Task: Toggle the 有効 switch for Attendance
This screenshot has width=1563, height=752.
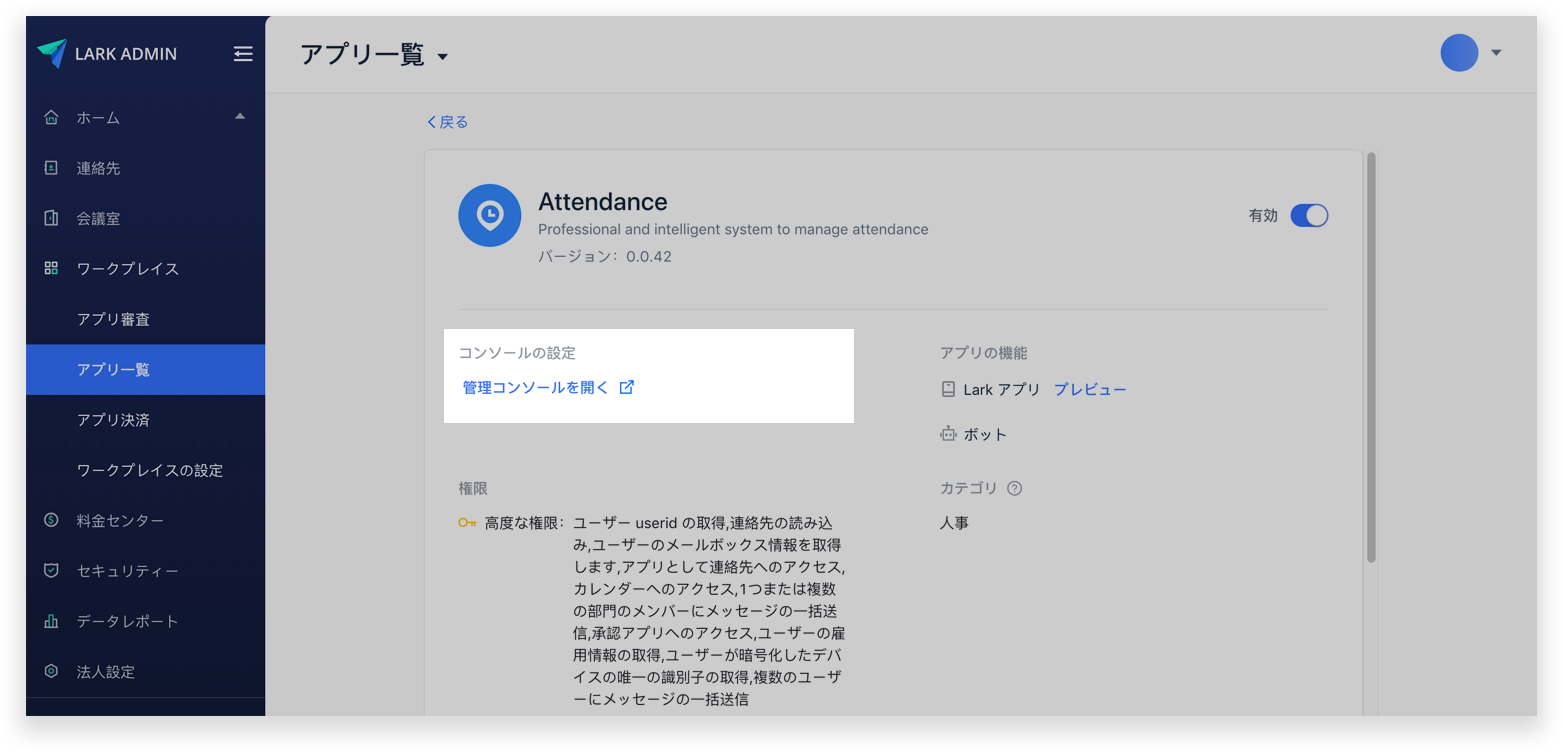Action: (x=1308, y=215)
